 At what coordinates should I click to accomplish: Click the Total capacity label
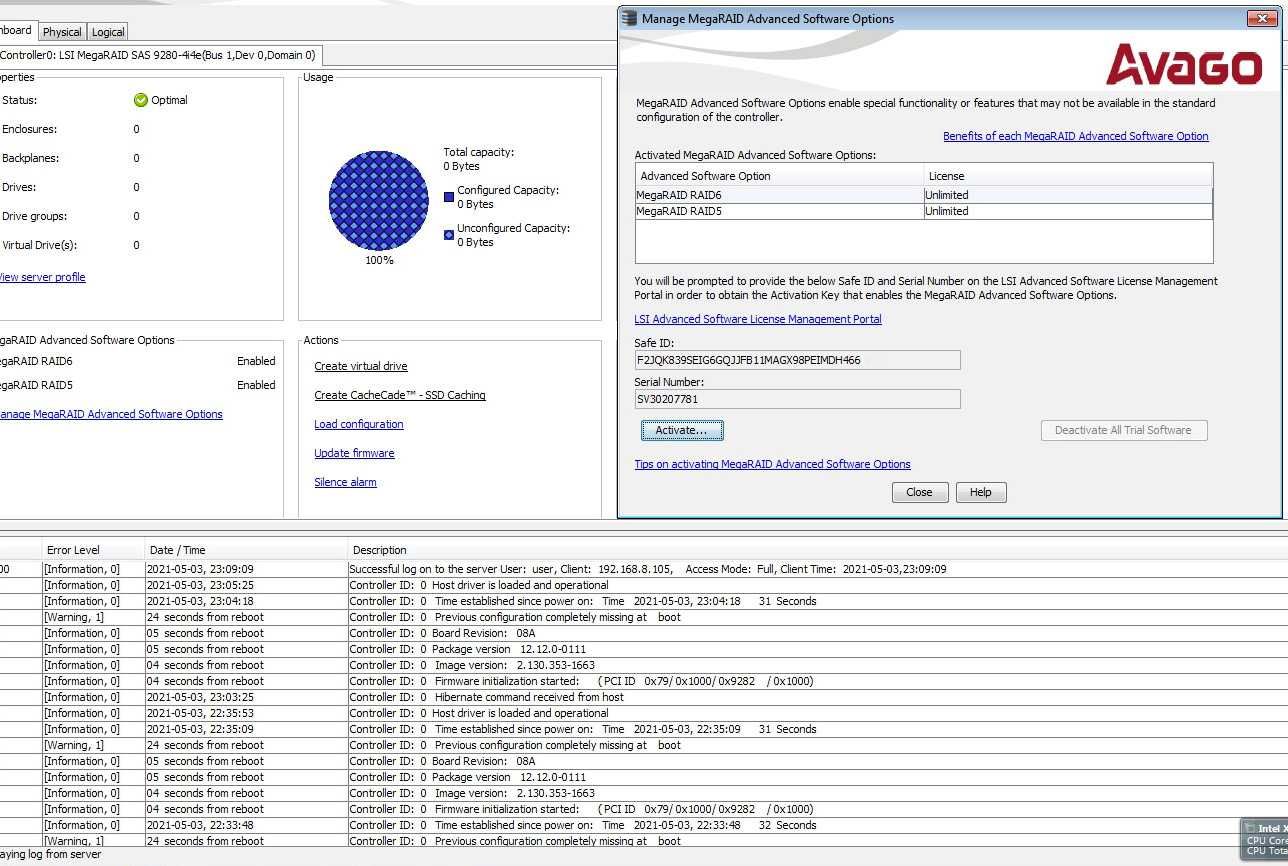[479, 152]
